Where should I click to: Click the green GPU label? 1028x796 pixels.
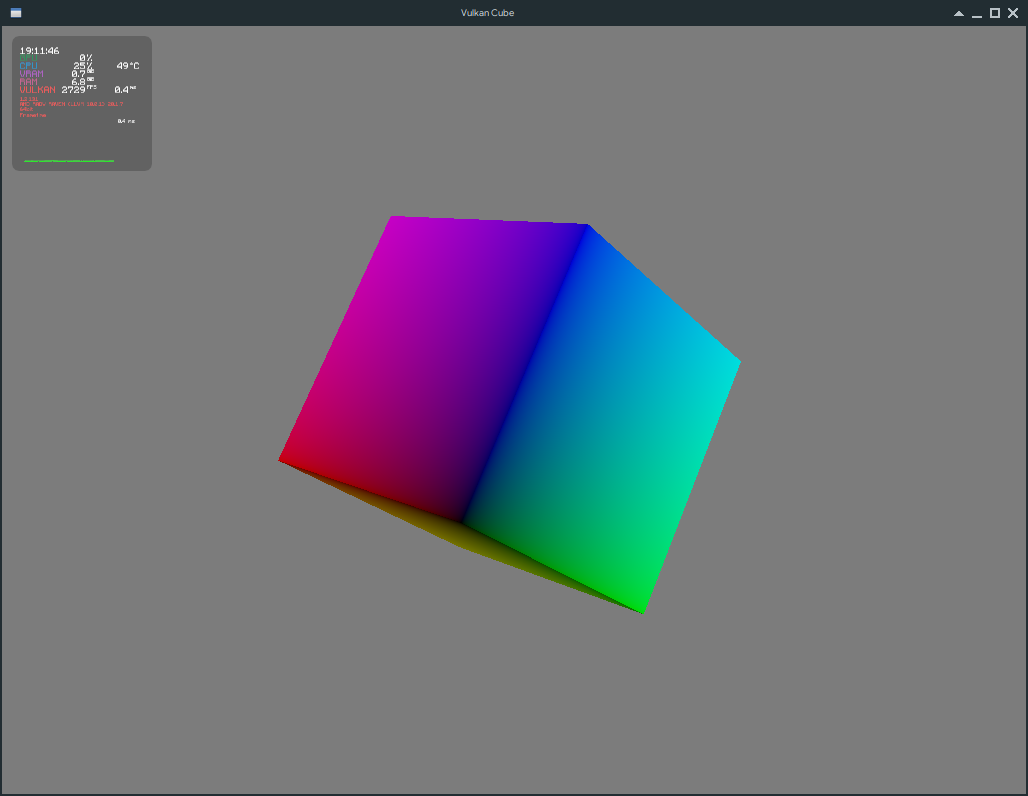[x=28, y=58]
